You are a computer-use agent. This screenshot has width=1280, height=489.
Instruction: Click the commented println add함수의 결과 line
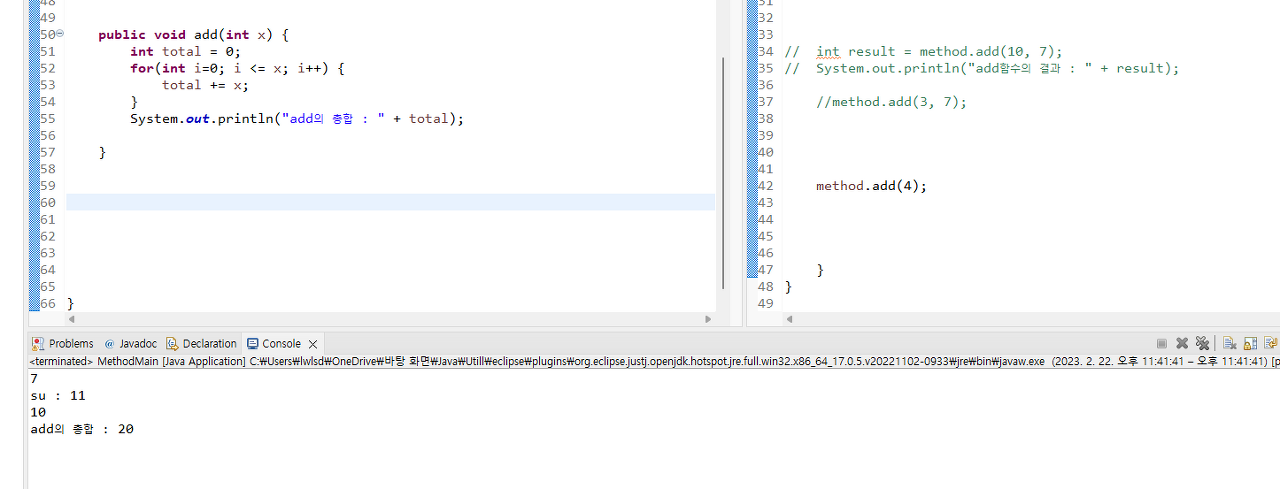click(x=982, y=68)
